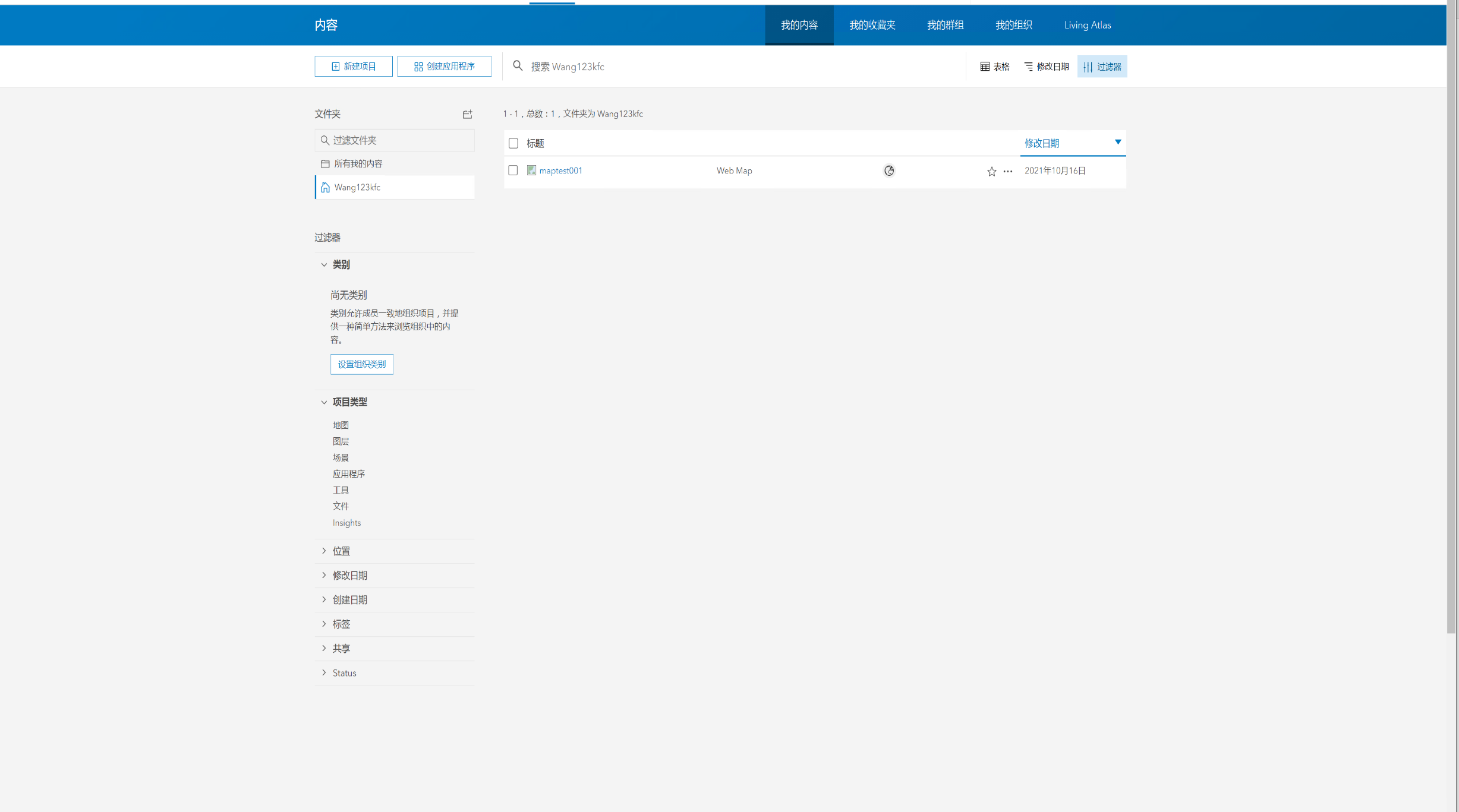
Task: Switch to the 我的内容 tab
Action: tap(799, 25)
